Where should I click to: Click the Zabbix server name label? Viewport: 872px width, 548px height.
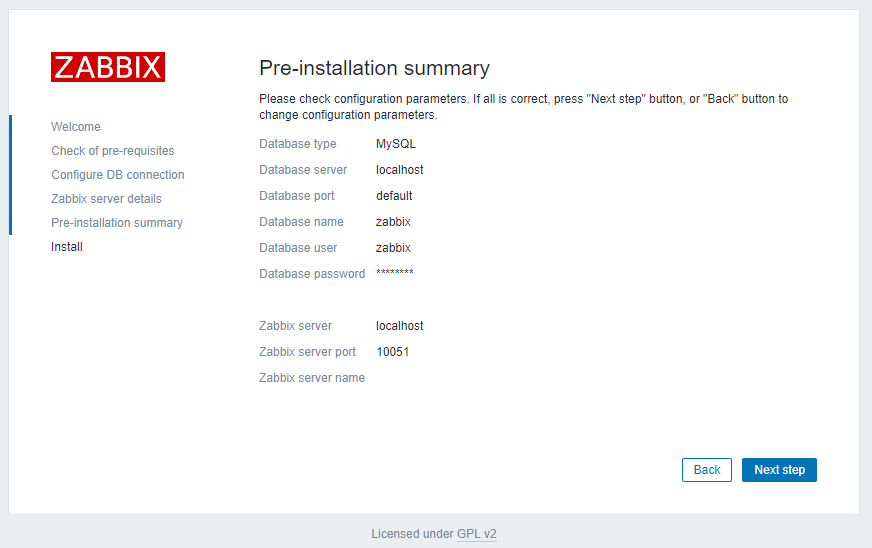pos(312,378)
